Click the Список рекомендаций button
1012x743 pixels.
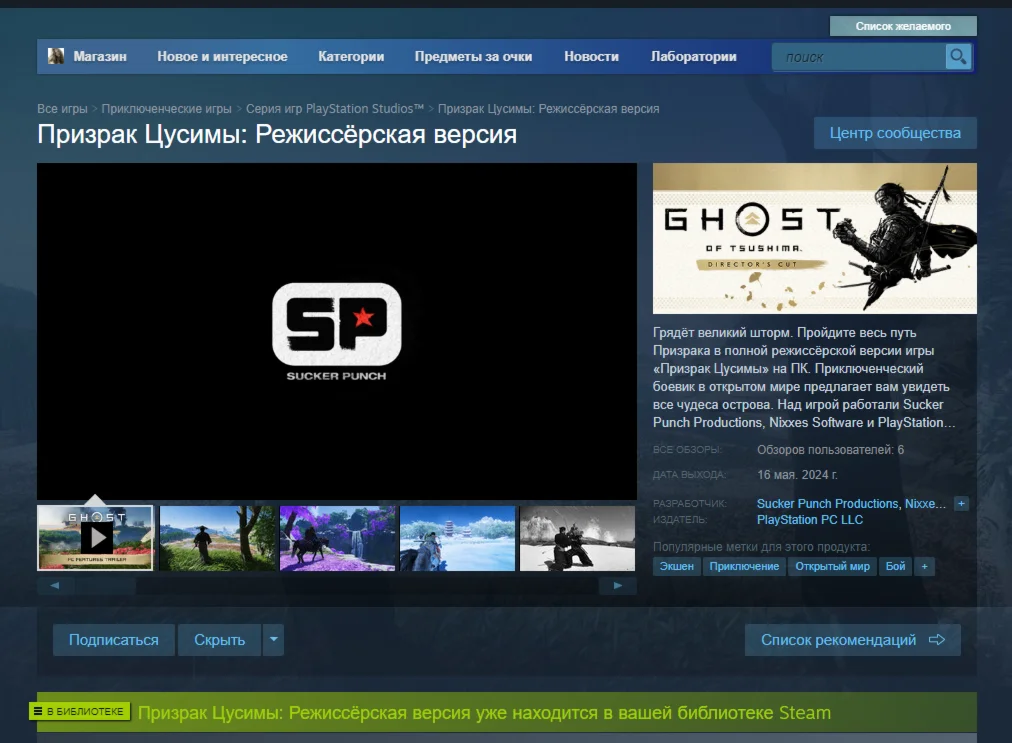pyautogui.click(x=852, y=640)
